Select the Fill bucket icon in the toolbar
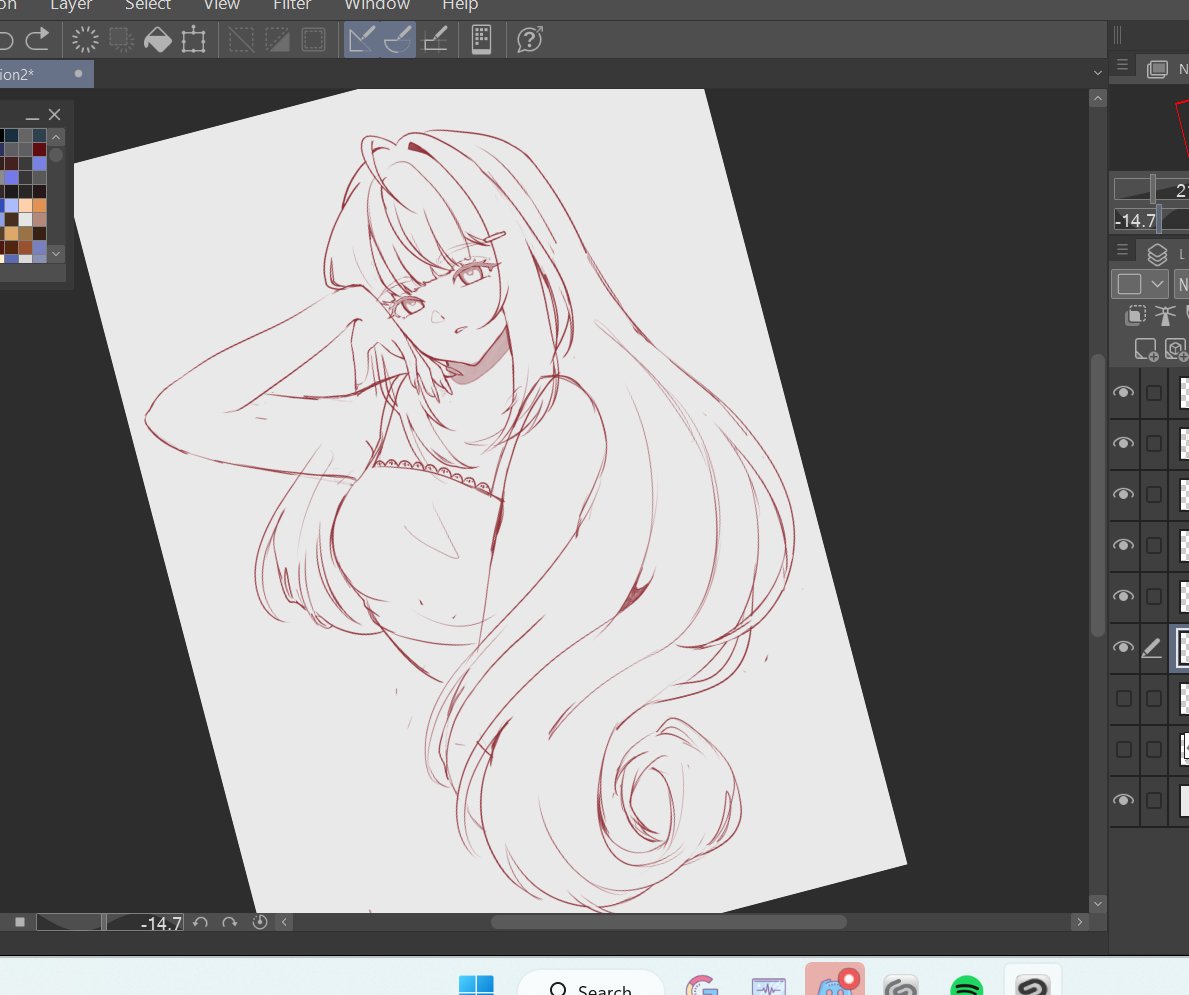This screenshot has width=1189, height=995. (x=157, y=40)
